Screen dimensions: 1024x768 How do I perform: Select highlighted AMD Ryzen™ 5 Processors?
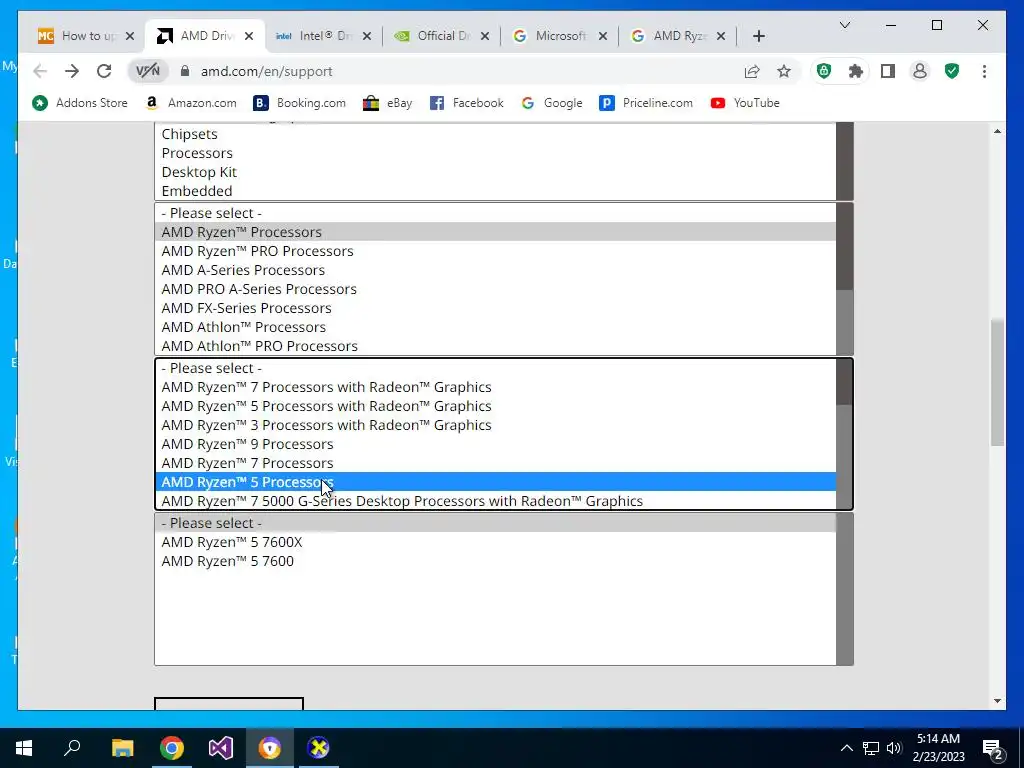click(x=495, y=482)
